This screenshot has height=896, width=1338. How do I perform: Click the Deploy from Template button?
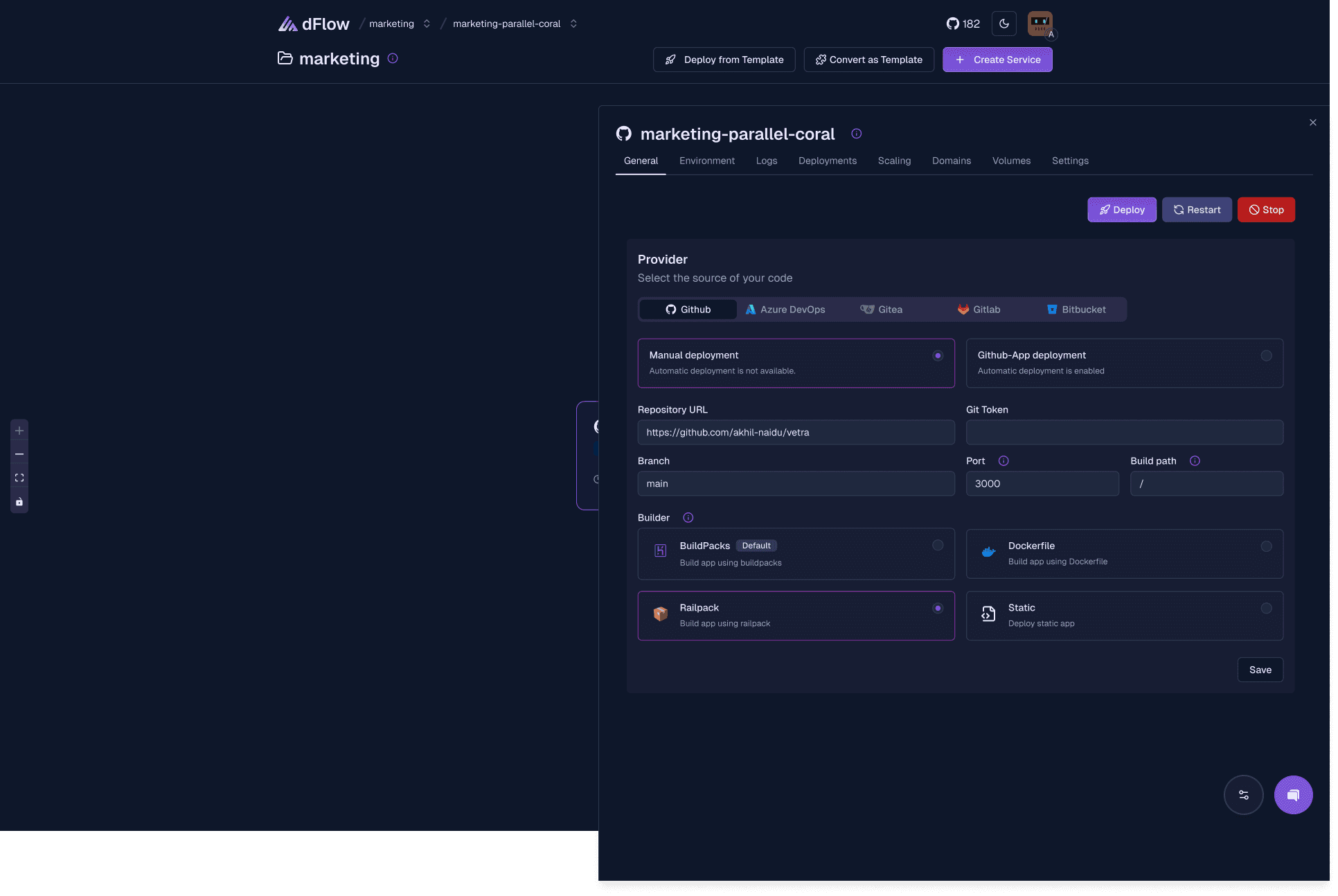coord(723,60)
